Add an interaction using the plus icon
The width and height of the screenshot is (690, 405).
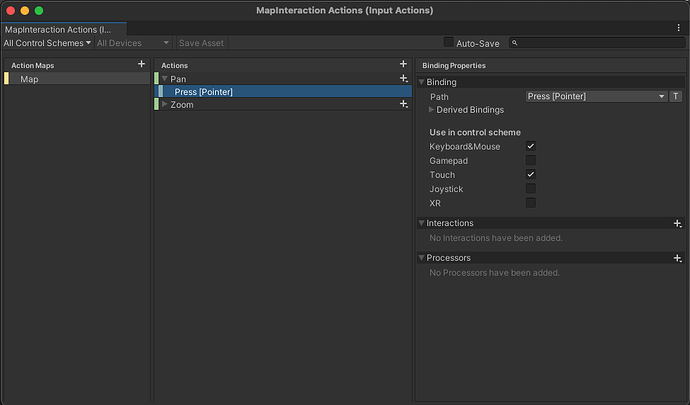click(677, 223)
